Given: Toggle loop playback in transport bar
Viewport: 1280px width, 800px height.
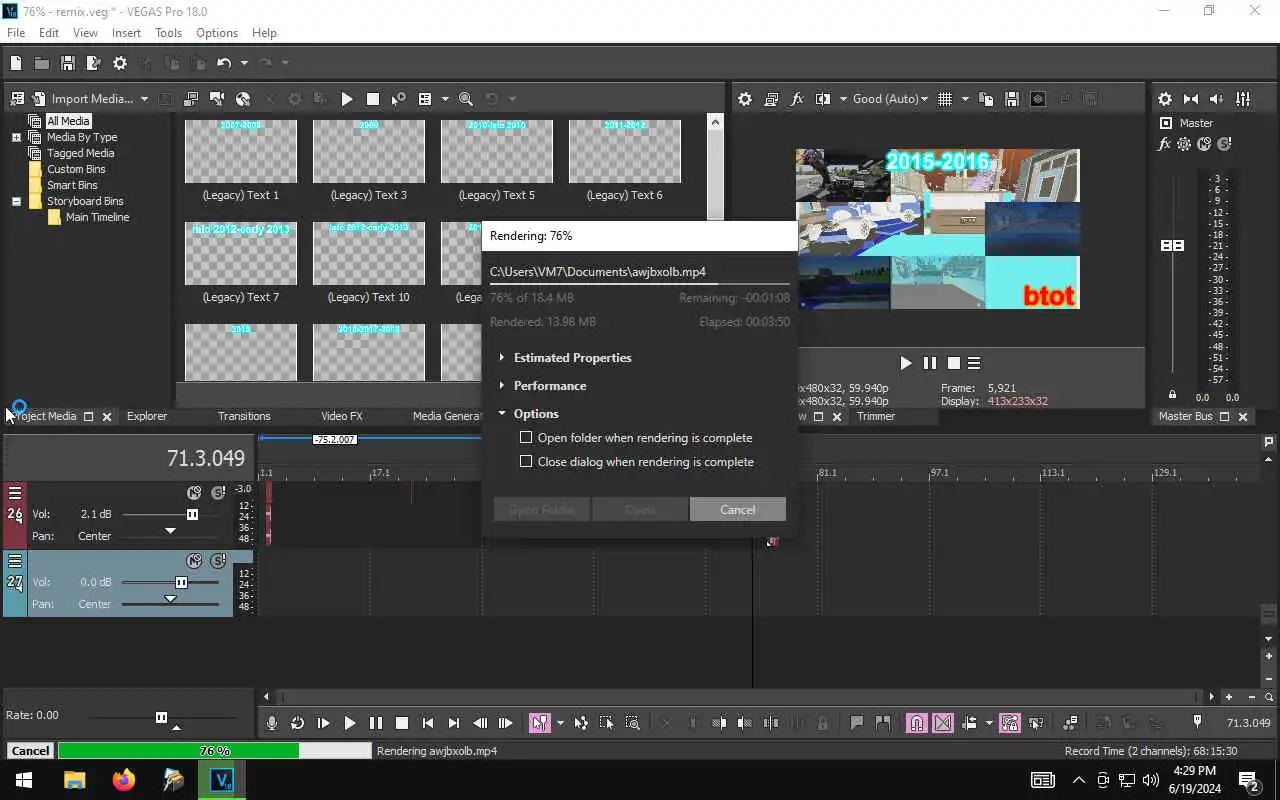Looking at the screenshot, I should click(298, 723).
